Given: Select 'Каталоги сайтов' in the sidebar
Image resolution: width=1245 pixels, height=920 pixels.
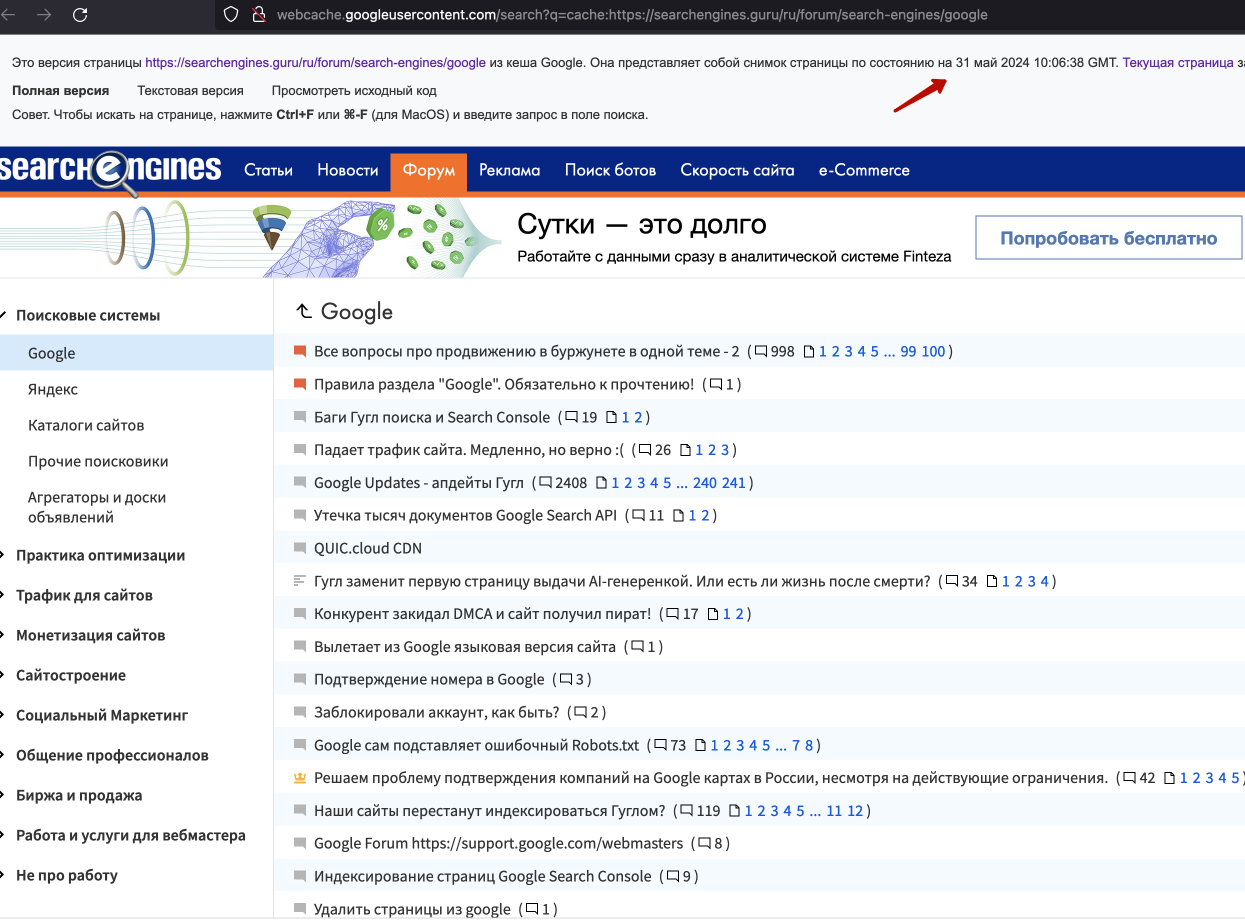Looking at the screenshot, I should click(x=86, y=425).
